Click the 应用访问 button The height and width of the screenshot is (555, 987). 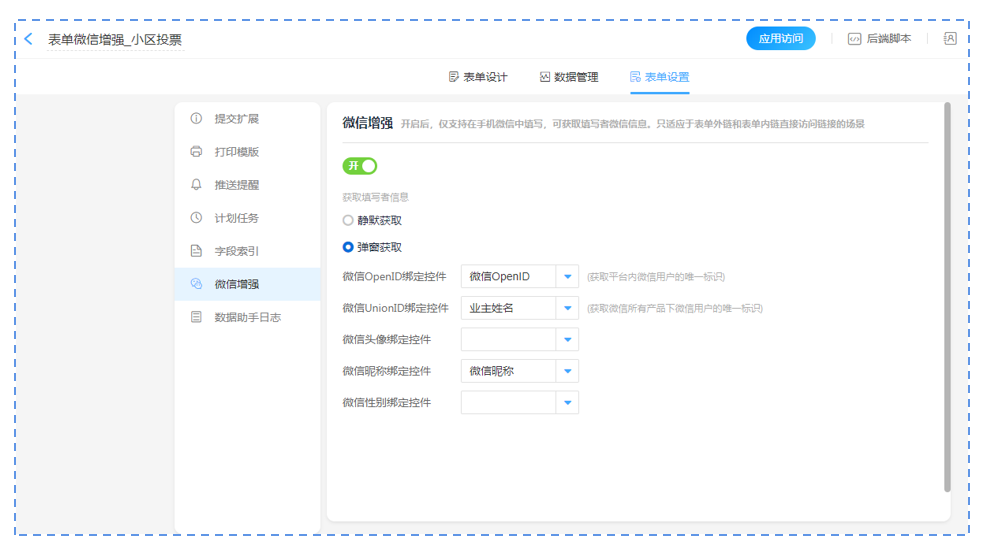[780, 39]
